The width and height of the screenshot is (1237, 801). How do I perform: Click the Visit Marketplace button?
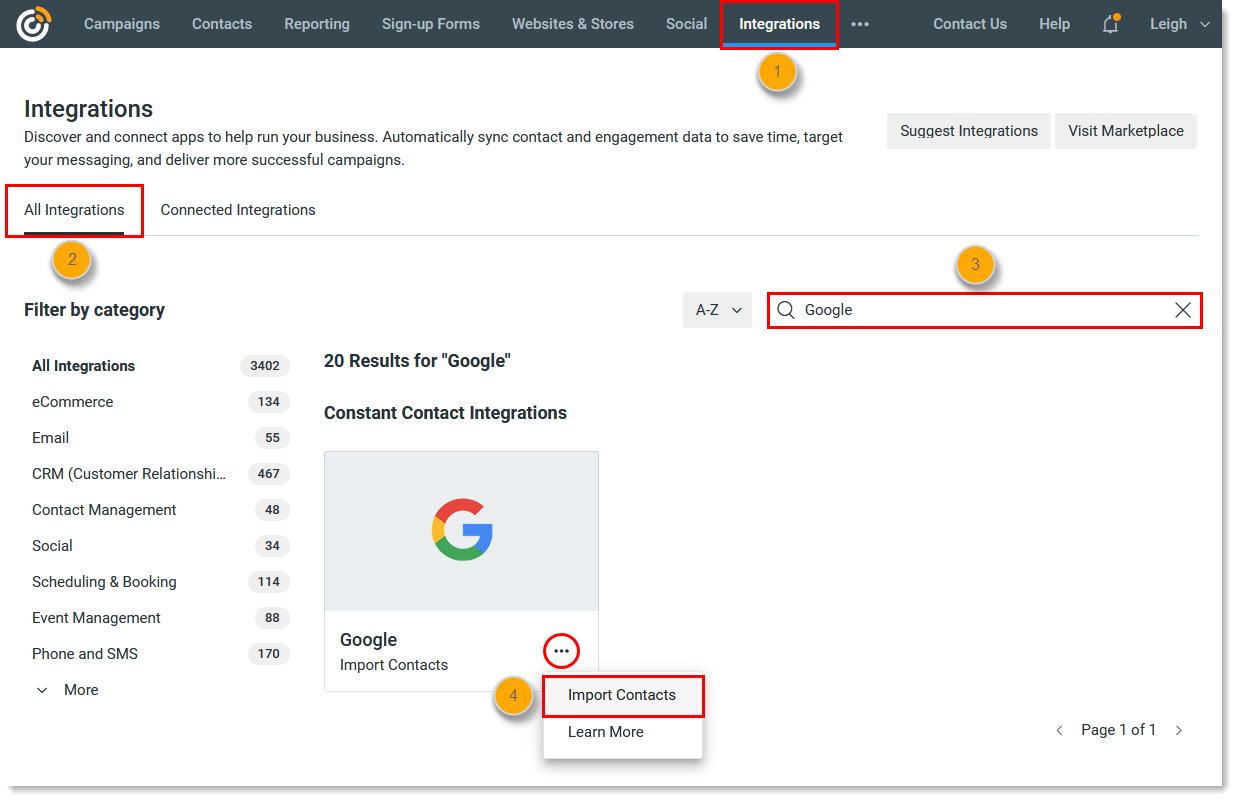[1126, 131]
